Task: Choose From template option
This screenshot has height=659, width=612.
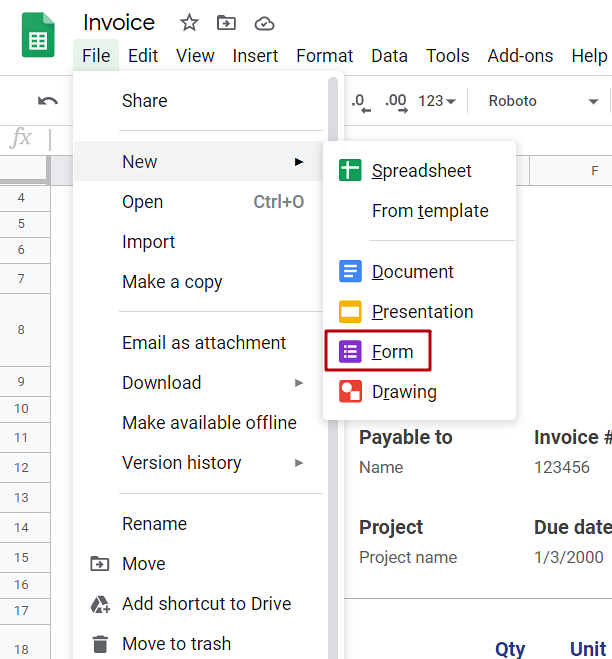Action: pos(430,211)
